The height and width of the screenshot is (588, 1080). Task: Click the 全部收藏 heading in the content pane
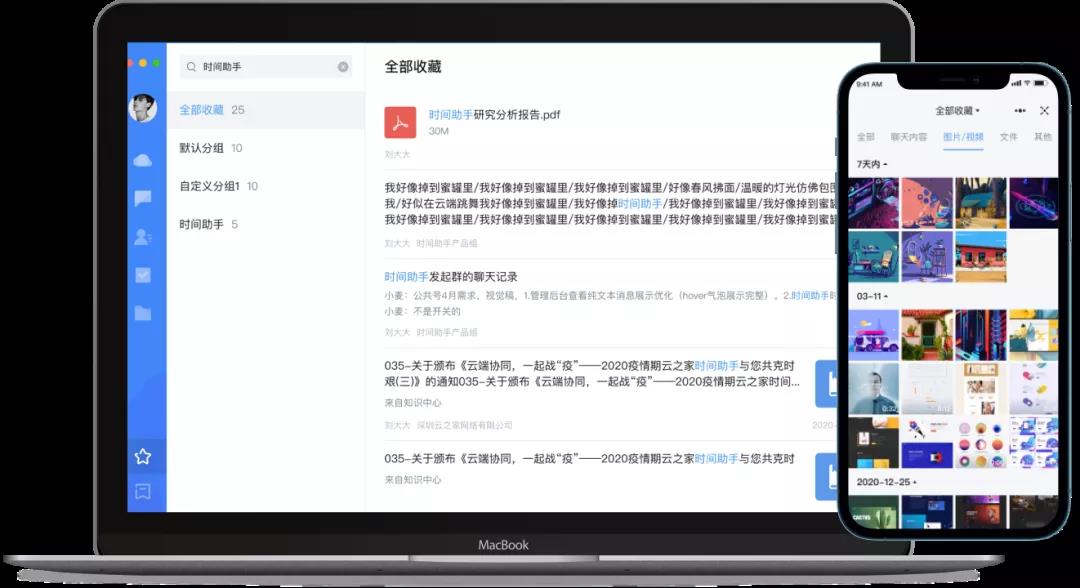(413, 67)
